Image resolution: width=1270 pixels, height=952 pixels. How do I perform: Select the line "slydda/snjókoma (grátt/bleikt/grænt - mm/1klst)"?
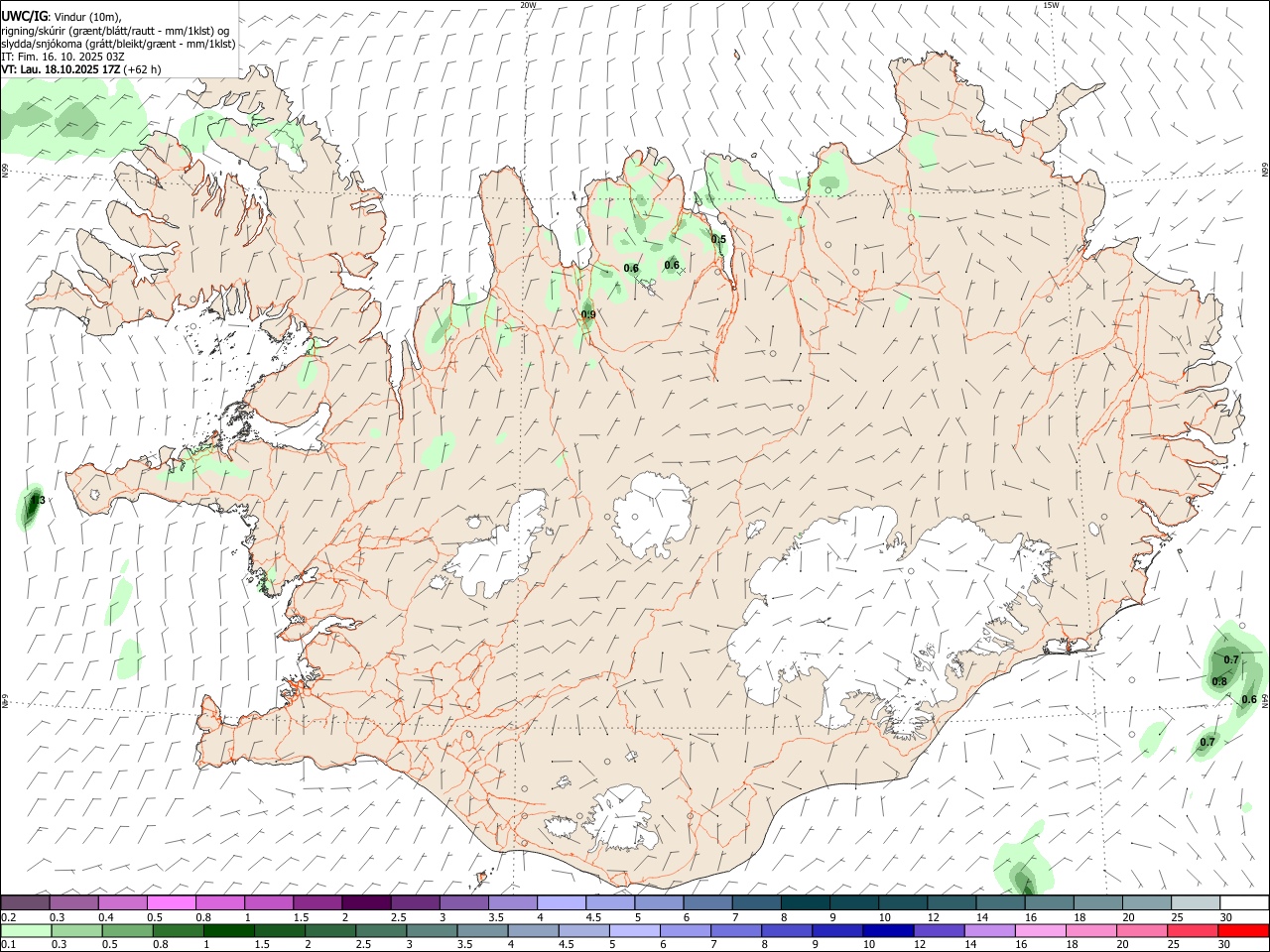pyautogui.click(x=118, y=44)
